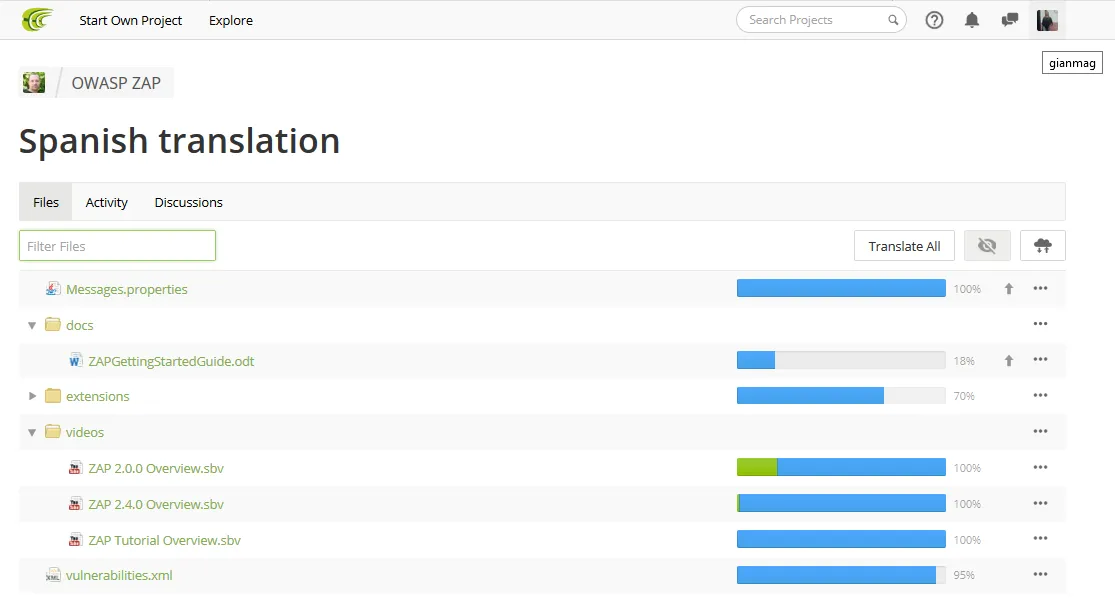Open the ZAP 2.0.0 Overview.sbv link
This screenshot has width=1115, height=603.
156,468
